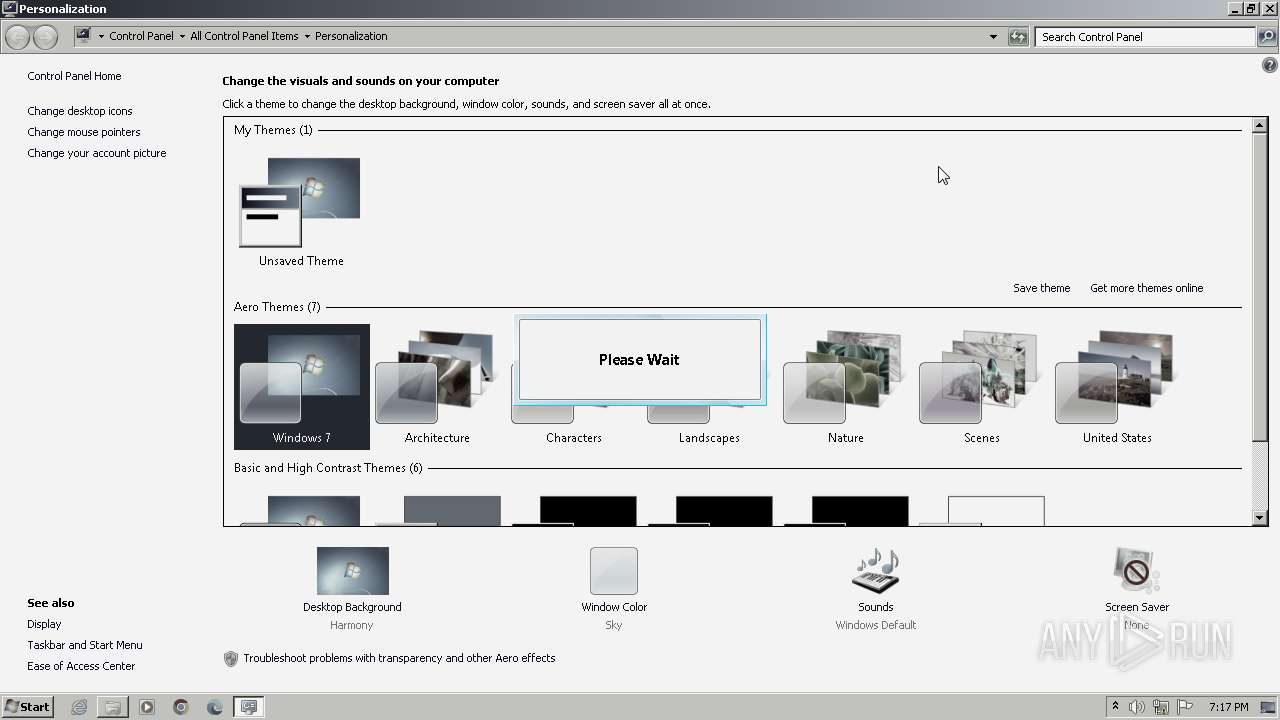Expand the address bar history dropdown
The image size is (1280, 720).
pos(993,37)
